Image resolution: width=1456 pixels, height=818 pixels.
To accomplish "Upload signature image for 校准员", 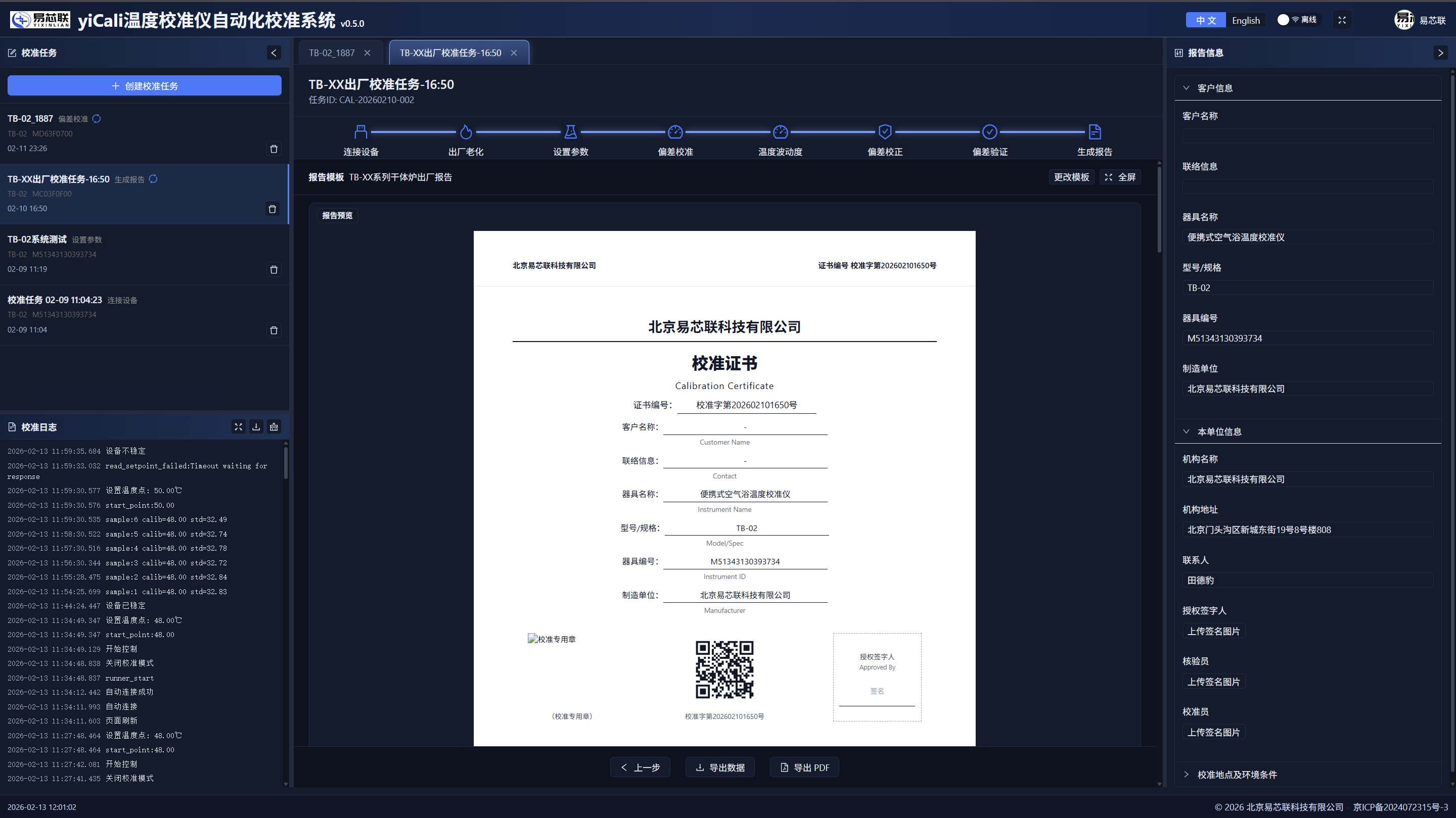I will pyautogui.click(x=1213, y=732).
